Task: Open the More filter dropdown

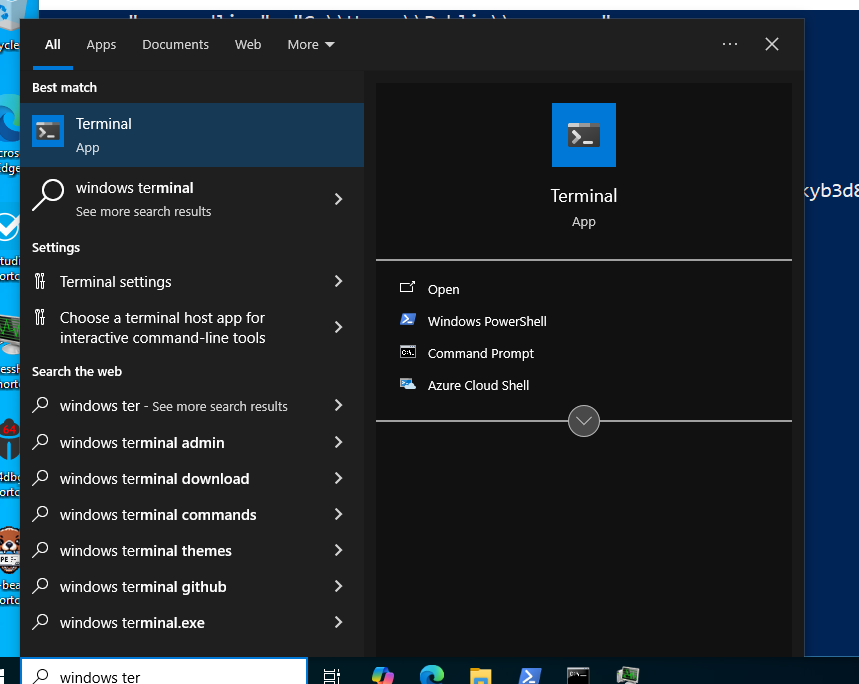Action: (x=311, y=44)
